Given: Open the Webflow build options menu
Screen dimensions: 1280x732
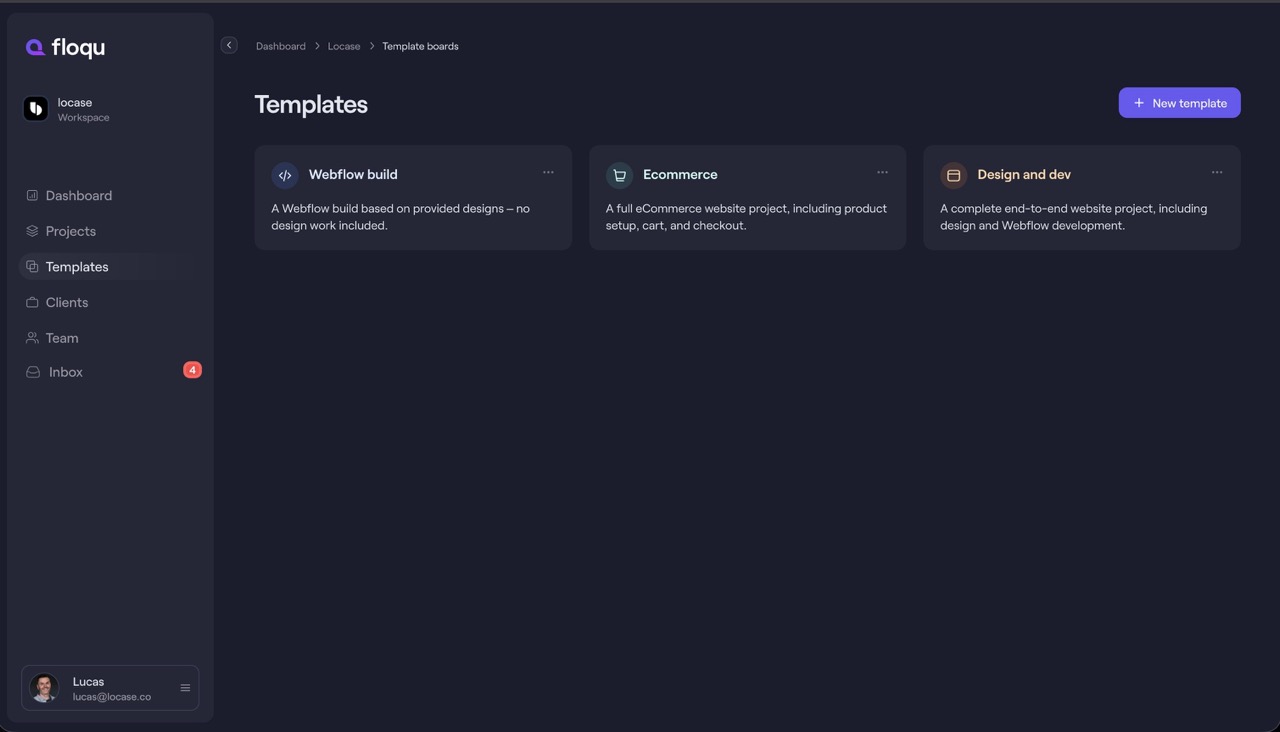Looking at the screenshot, I should pos(548,172).
